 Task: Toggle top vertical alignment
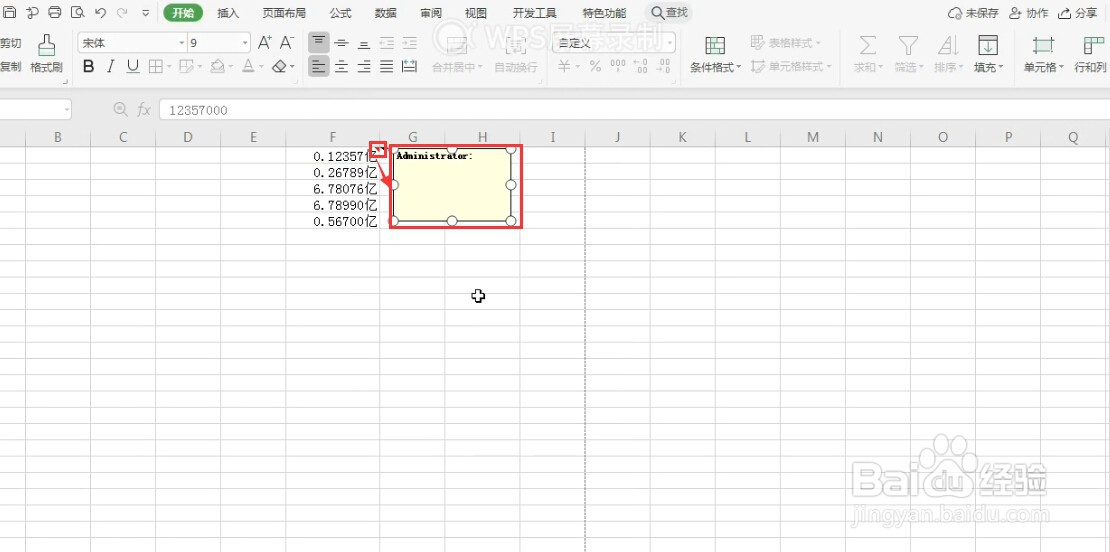tap(319, 42)
